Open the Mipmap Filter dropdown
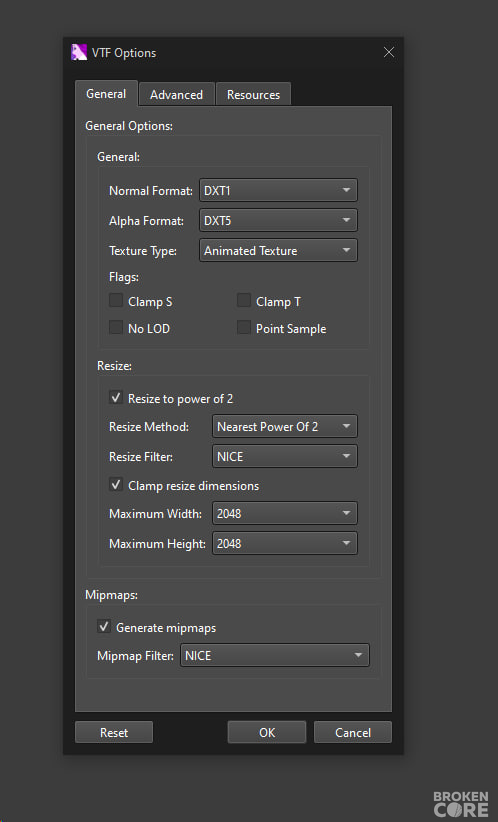Image resolution: width=498 pixels, height=822 pixels. point(275,655)
